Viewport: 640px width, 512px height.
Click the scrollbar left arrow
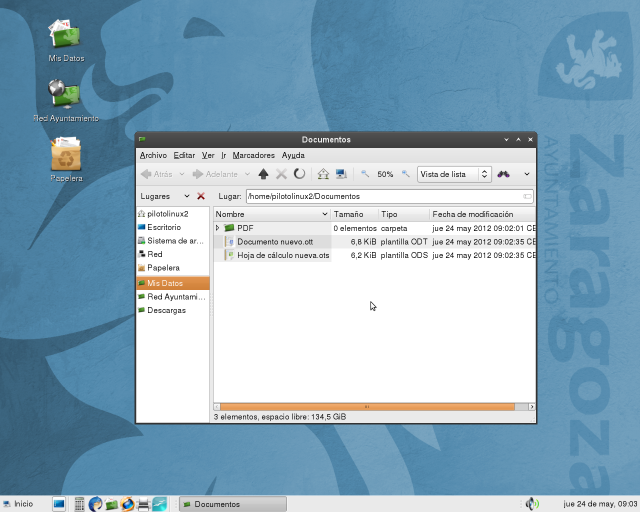(217, 407)
